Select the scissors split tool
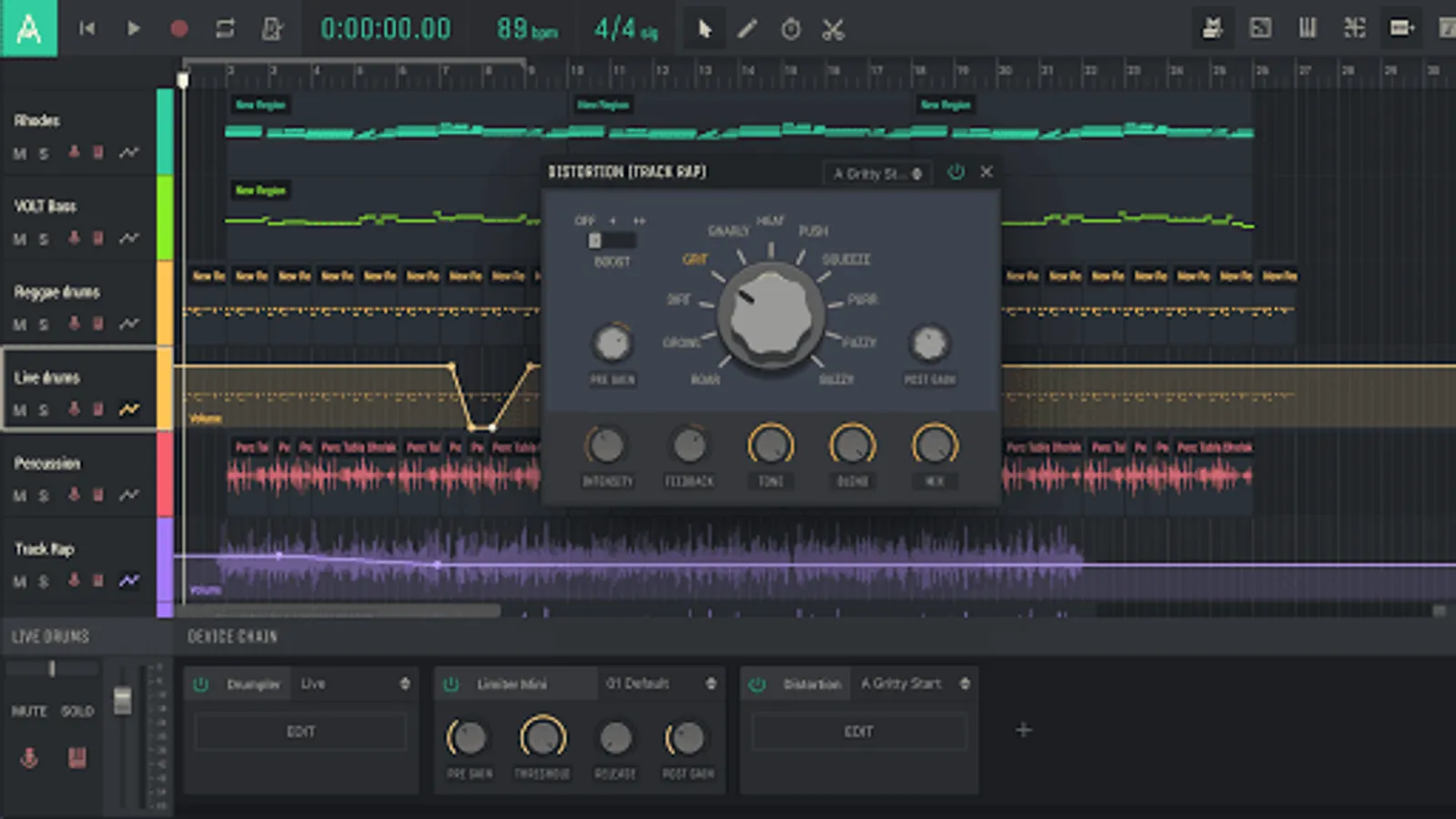Screen dimensions: 1456x819 pyautogui.click(x=833, y=29)
